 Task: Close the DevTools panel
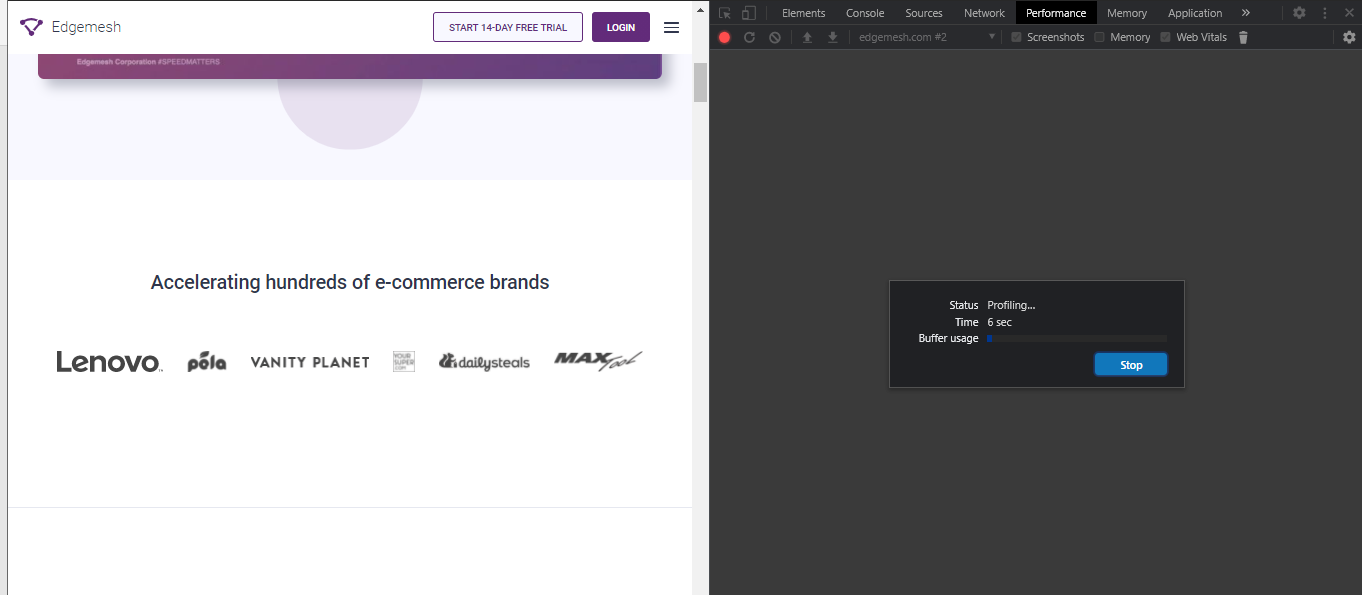click(1349, 13)
